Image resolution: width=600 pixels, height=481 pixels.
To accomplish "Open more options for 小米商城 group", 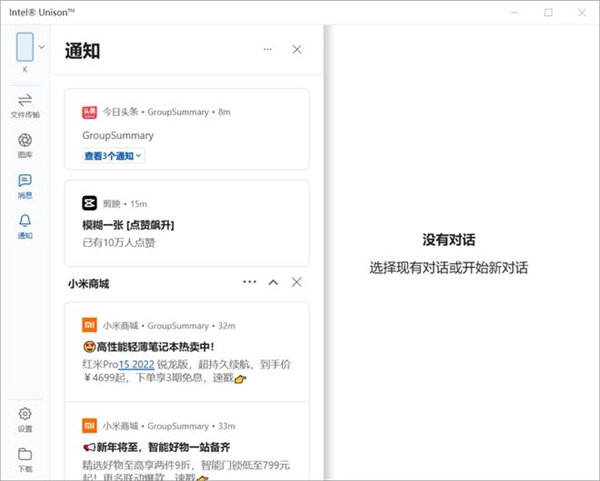I will [249, 283].
